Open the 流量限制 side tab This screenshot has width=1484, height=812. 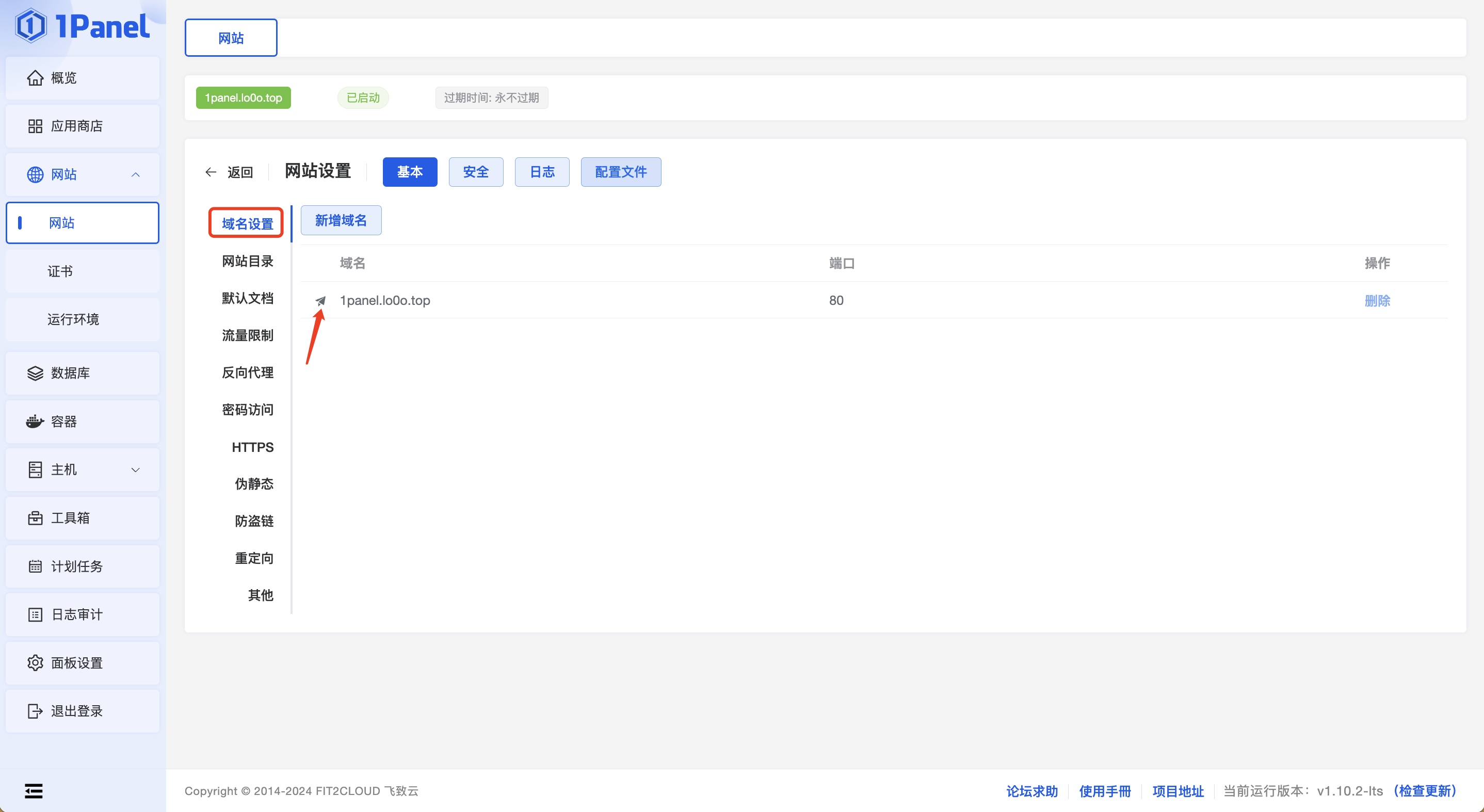(248, 336)
